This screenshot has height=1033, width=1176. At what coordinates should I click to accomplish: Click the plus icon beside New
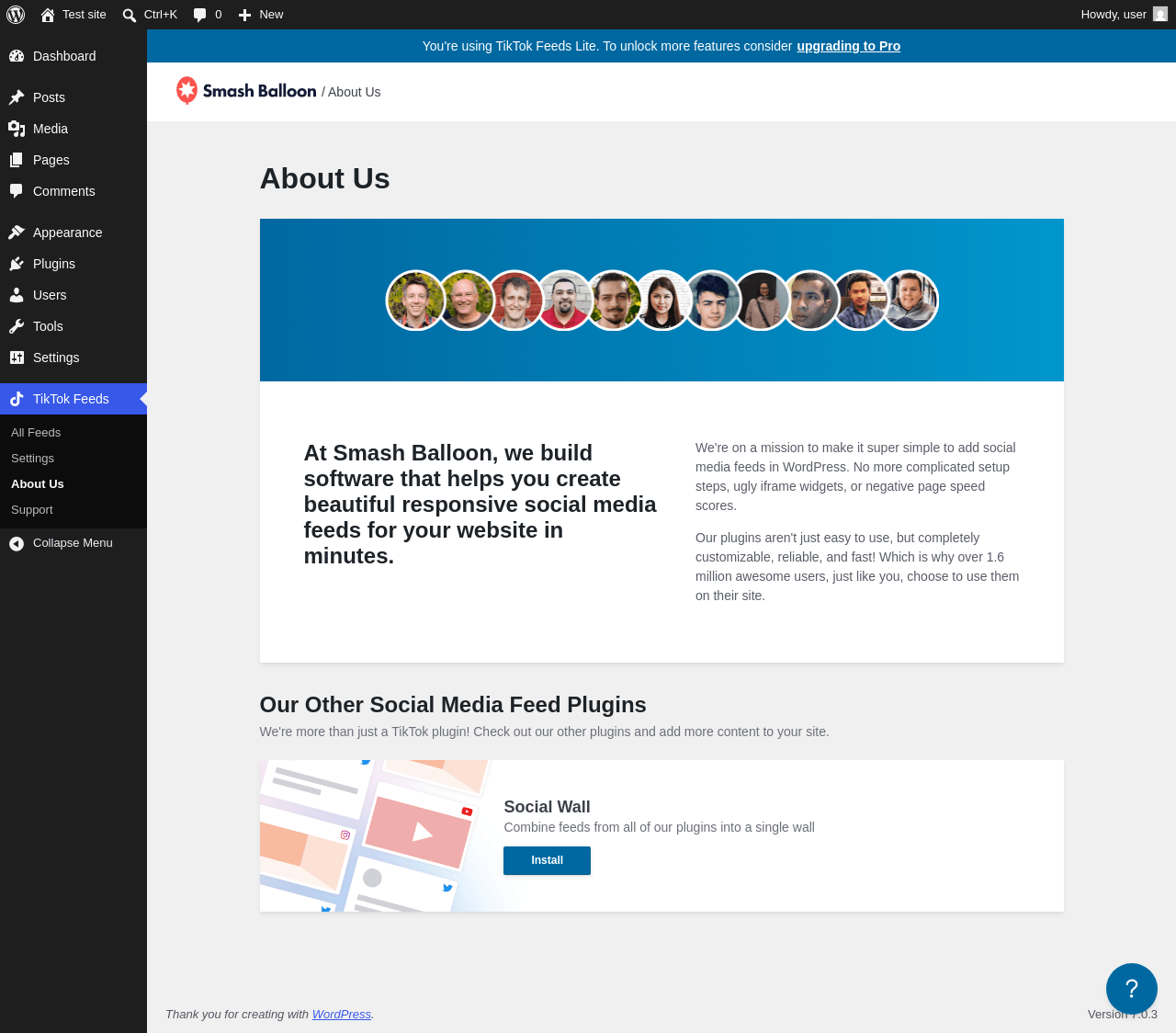click(244, 15)
